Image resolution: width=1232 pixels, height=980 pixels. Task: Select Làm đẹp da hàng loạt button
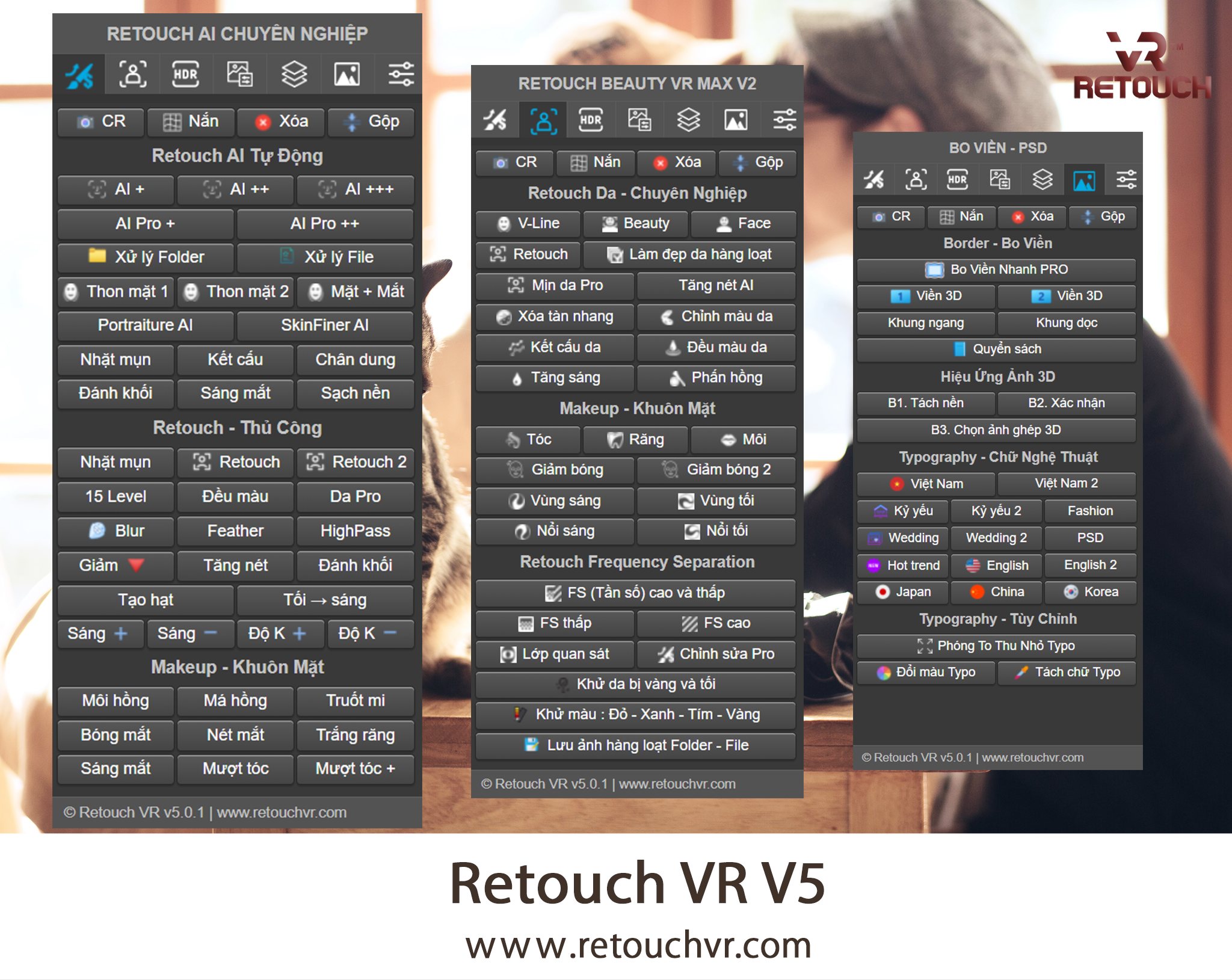(x=689, y=254)
